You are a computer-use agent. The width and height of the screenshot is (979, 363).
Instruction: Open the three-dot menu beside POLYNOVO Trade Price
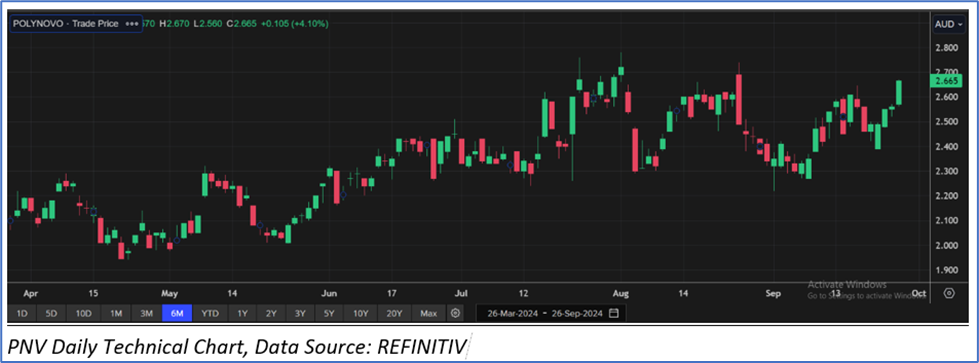(131, 24)
